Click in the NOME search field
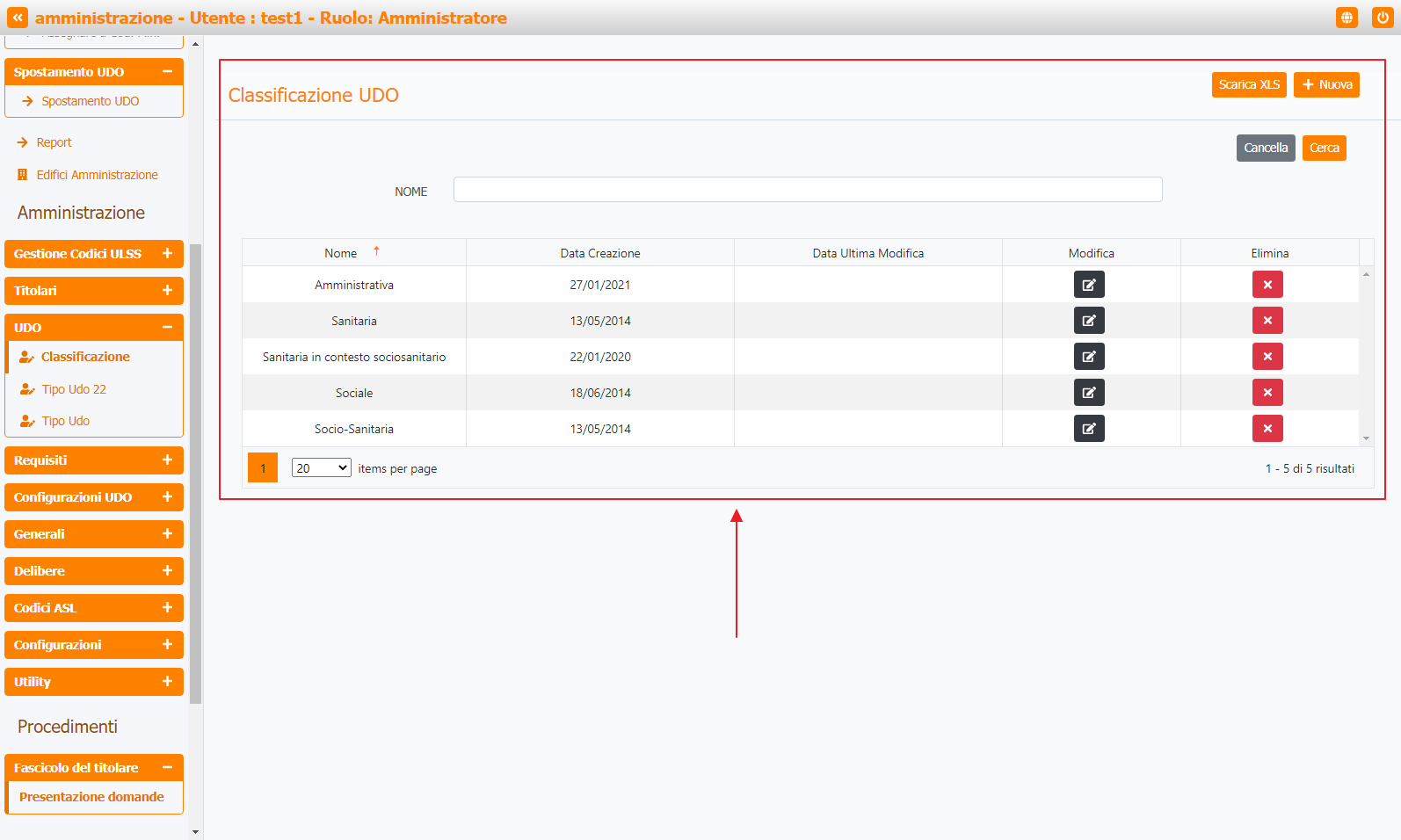 pos(807,190)
